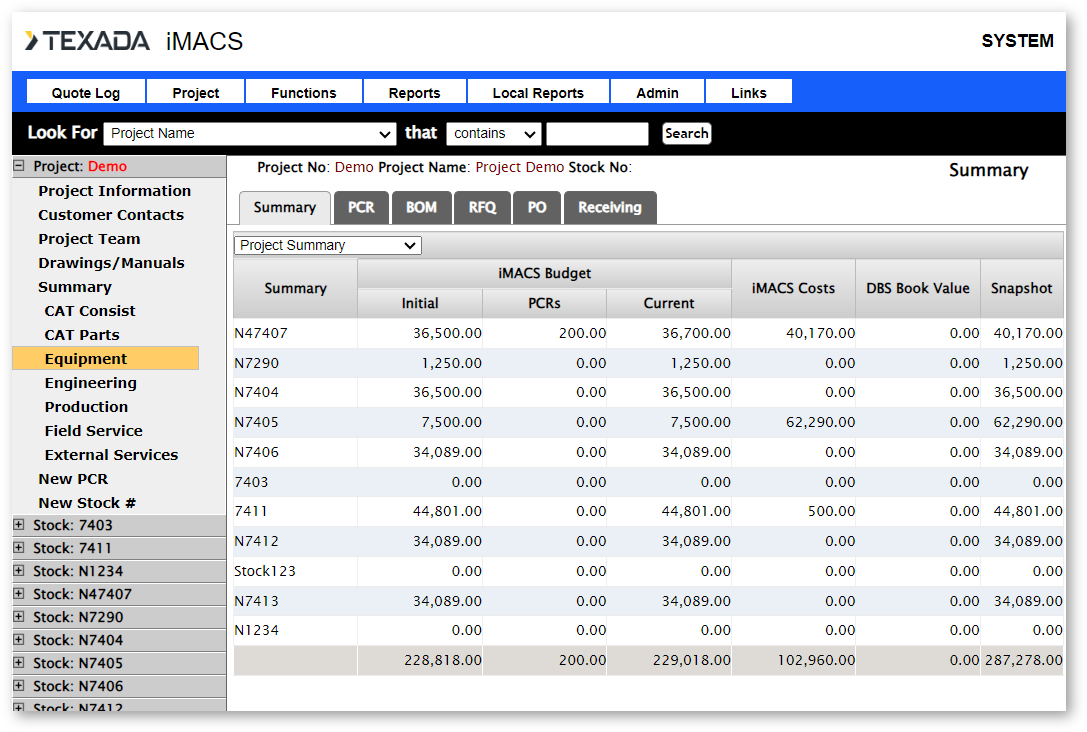The height and width of the screenshot is (732, 1087).
Task: Open the 'contains' condition dropdown
Action: pos(494,134)
